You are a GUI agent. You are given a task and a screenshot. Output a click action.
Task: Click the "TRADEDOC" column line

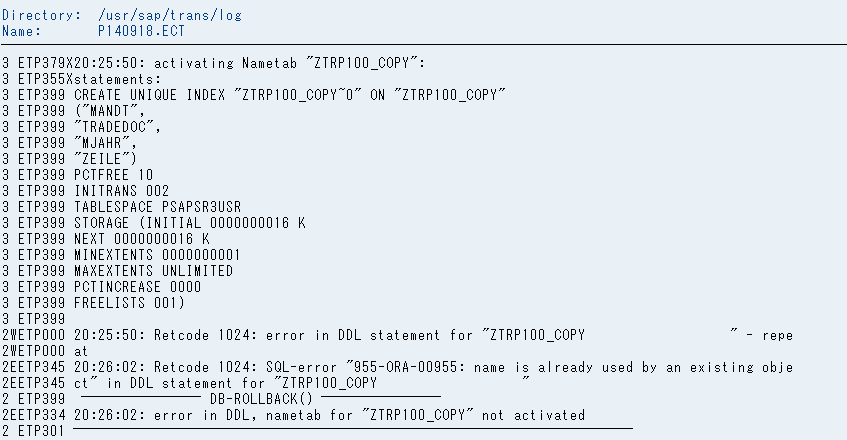pos(82,127)
